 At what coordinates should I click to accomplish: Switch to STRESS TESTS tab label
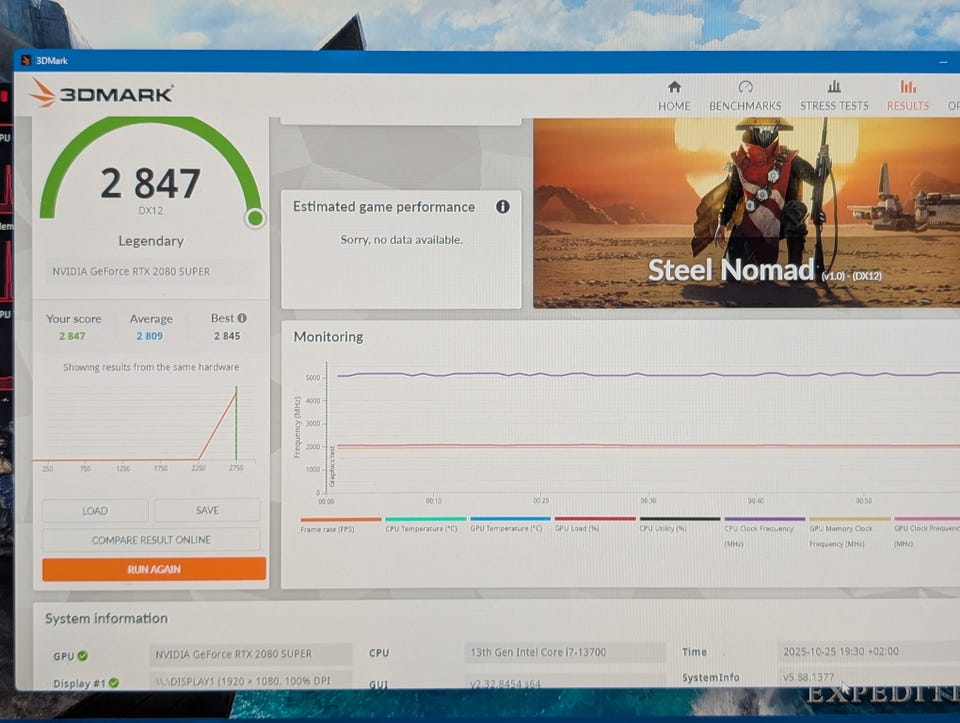pos(834,106)
